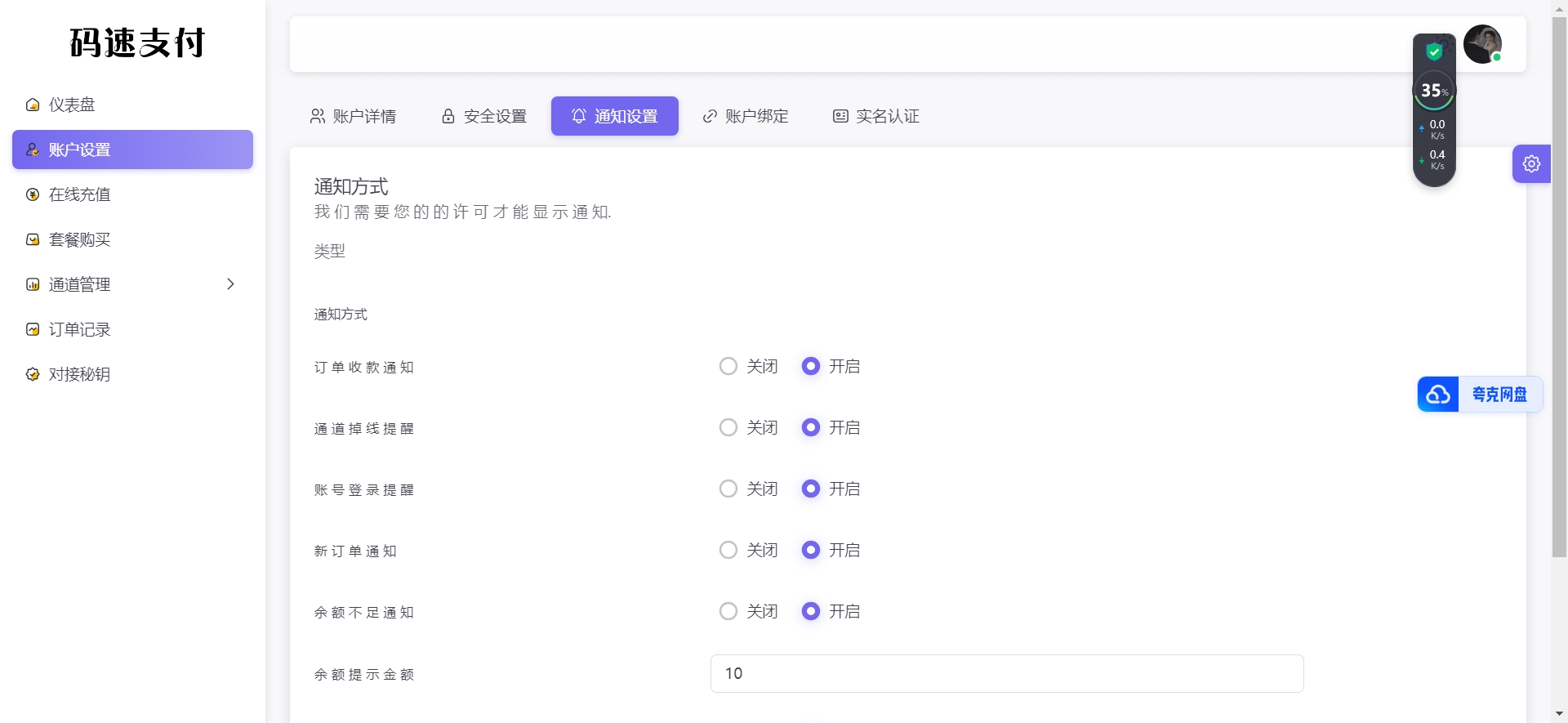Select 开启 for 账号登录提醒
The height and width of the screenshot is (723, 1568).
810,489
